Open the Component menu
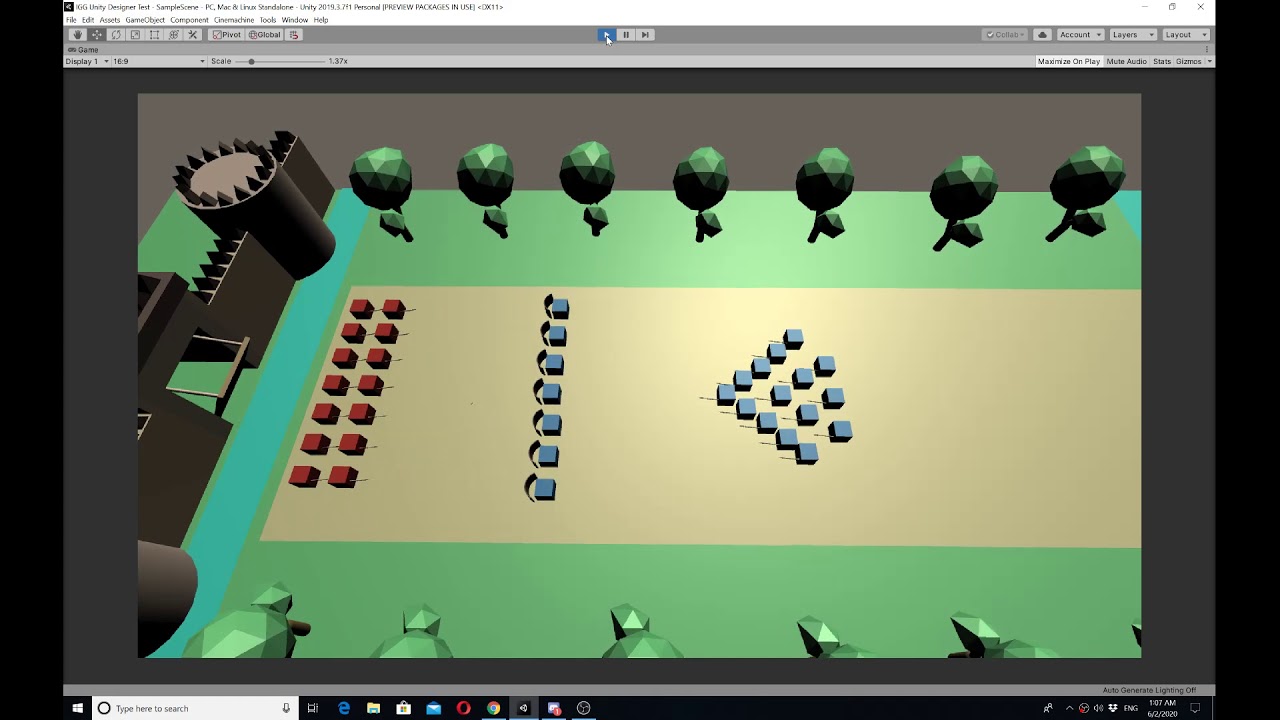This screenshot has height=720, width=1280. (189, 20)
